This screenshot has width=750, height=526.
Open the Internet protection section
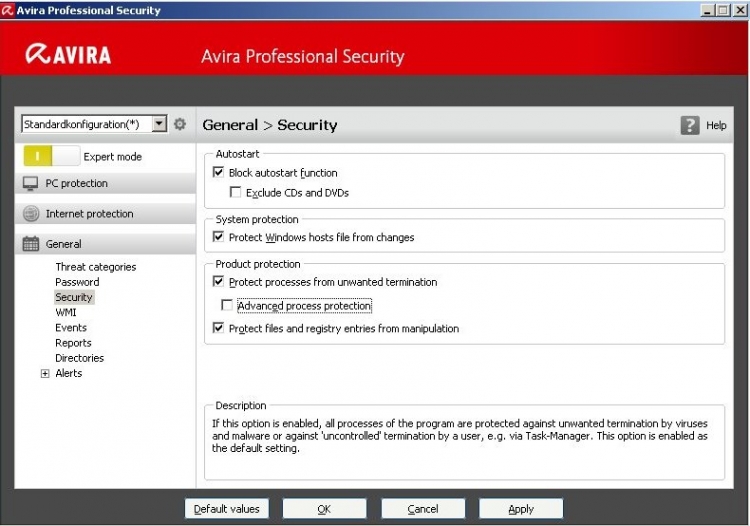[105, 214]
